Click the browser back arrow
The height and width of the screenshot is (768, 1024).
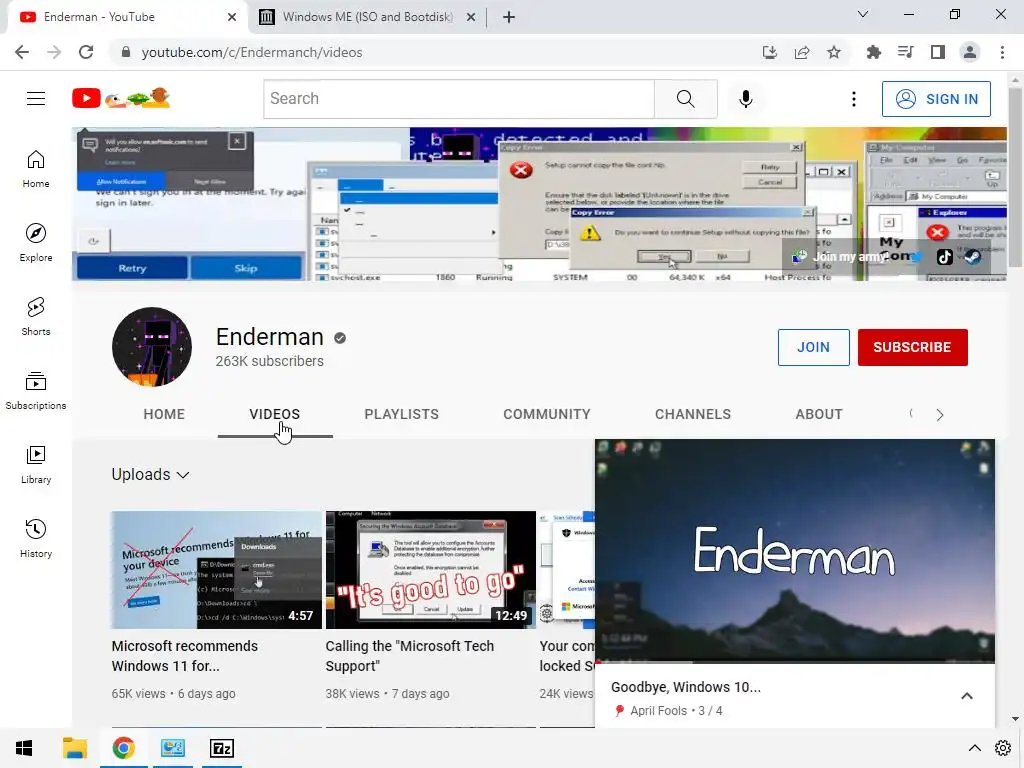(22, 52)
